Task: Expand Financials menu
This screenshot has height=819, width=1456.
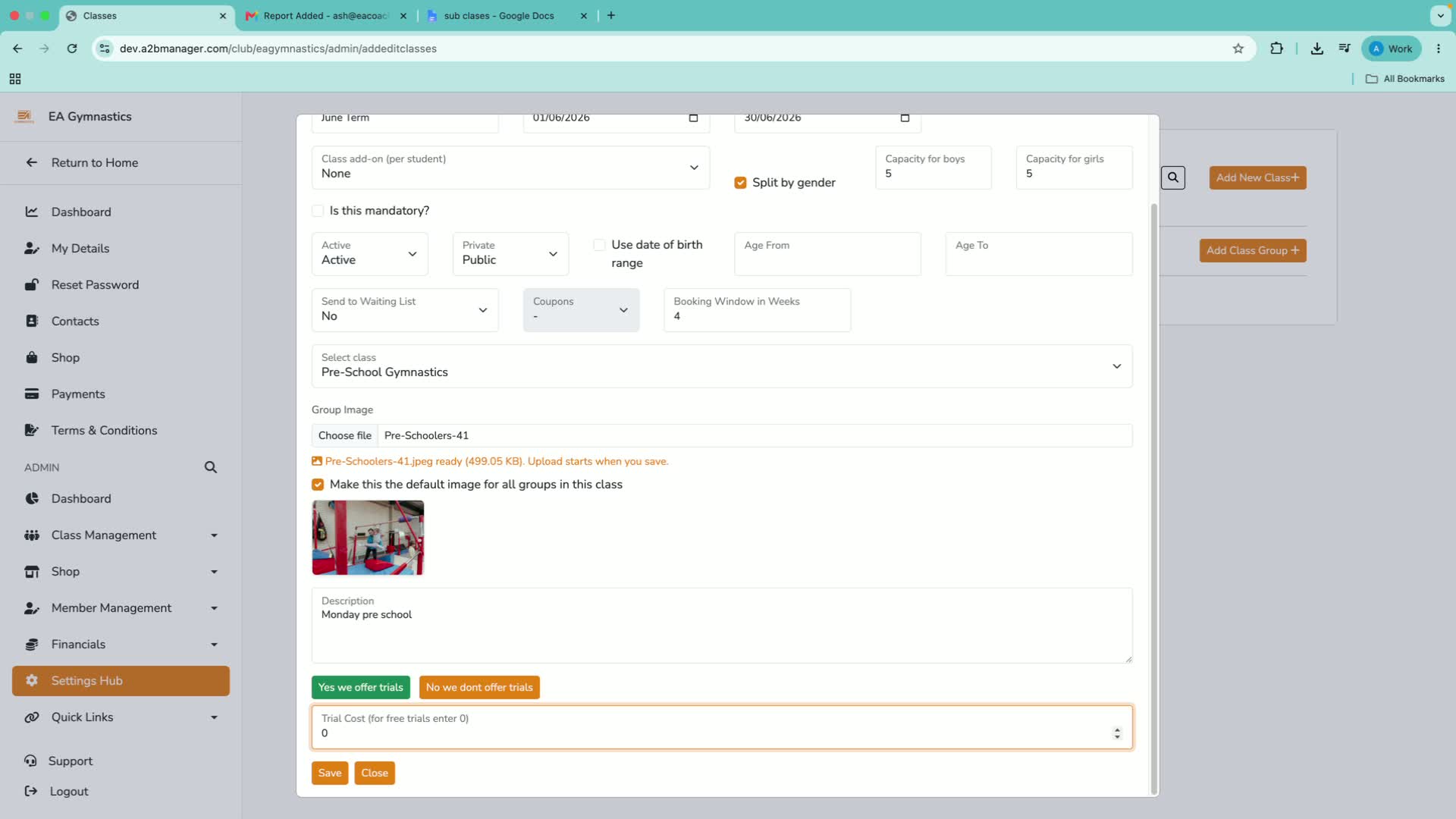Action: 214,645
